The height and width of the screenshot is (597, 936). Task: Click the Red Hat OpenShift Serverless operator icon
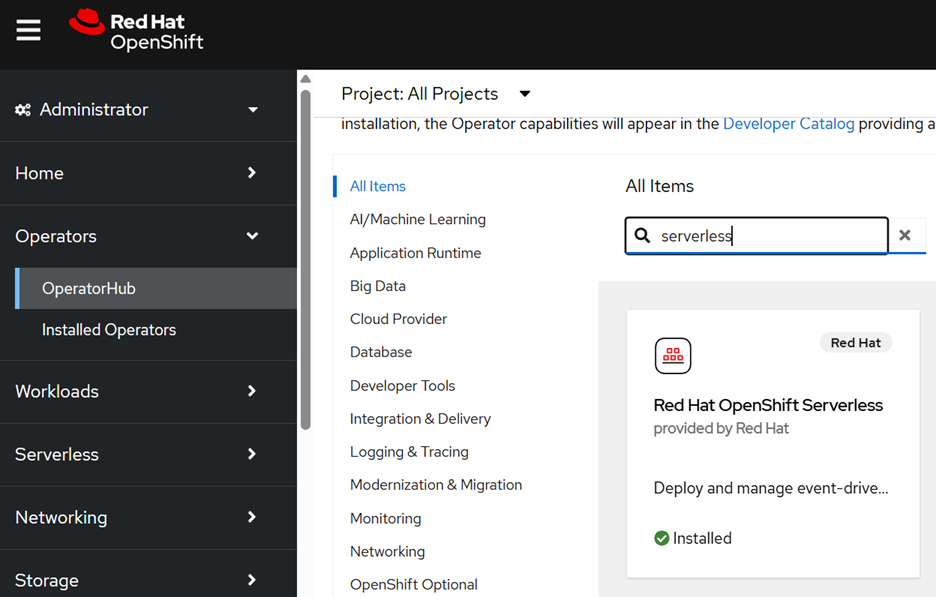(x=672, y=355)
